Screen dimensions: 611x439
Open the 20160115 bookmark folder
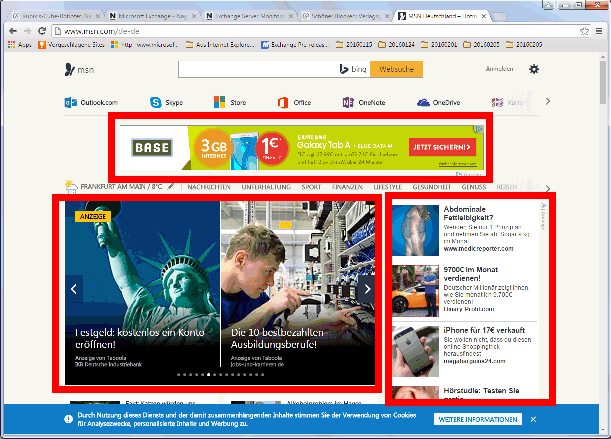(x=354, y=45)
